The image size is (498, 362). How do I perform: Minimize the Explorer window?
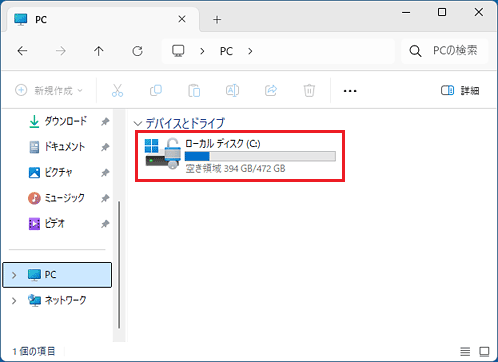pos(406,13)
